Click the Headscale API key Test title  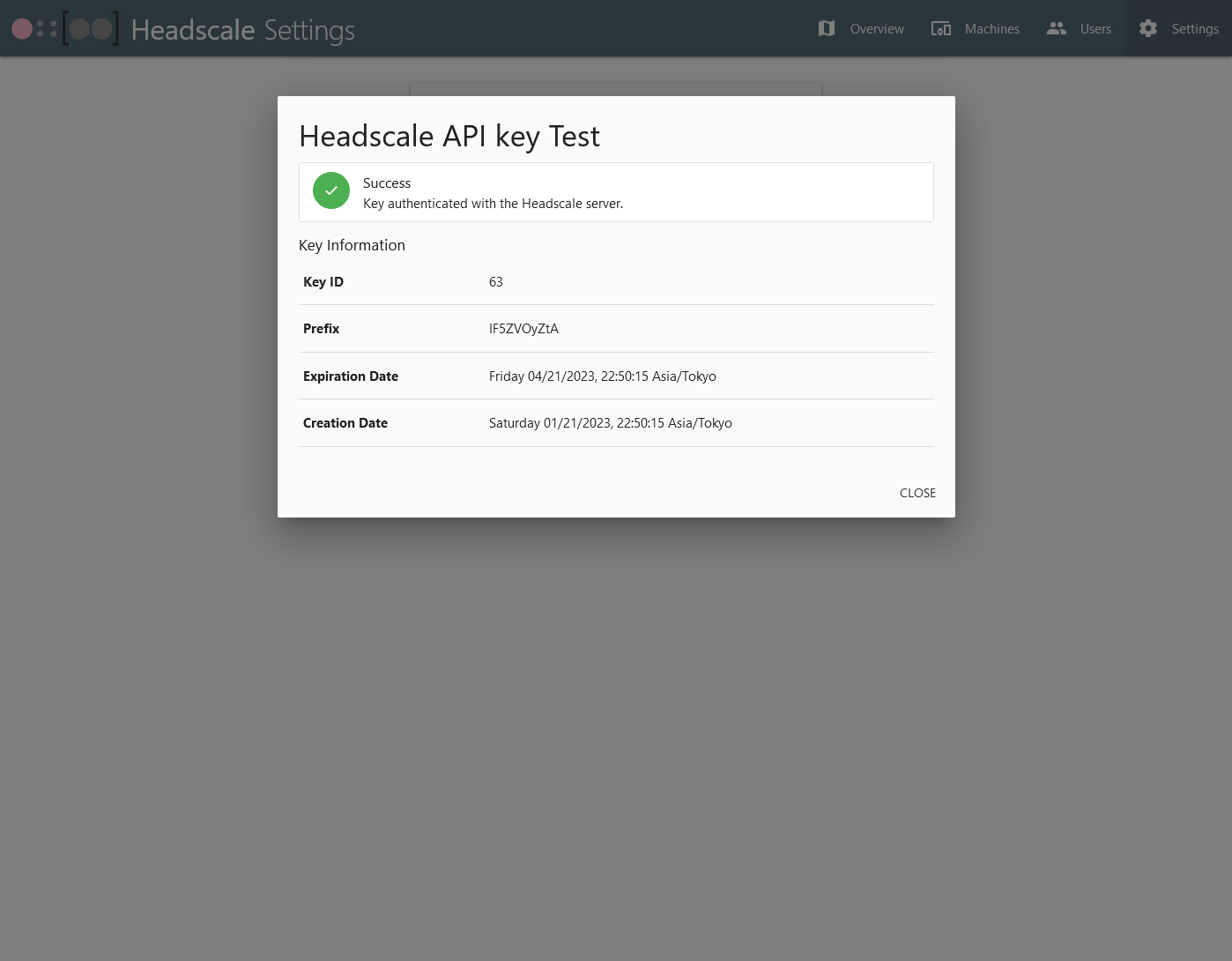point(449,135)
